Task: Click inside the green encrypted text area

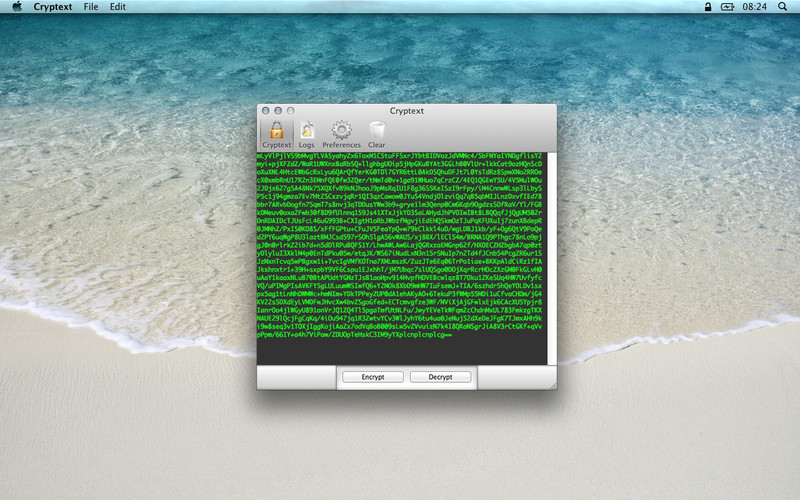Action: pyautogui.click(x=402, y=258)
